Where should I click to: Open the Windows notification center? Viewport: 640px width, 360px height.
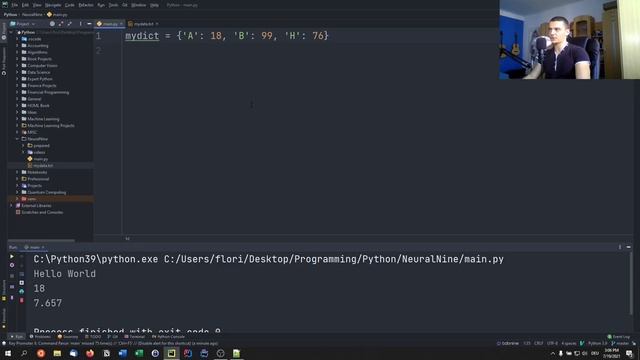click(629, 353)
